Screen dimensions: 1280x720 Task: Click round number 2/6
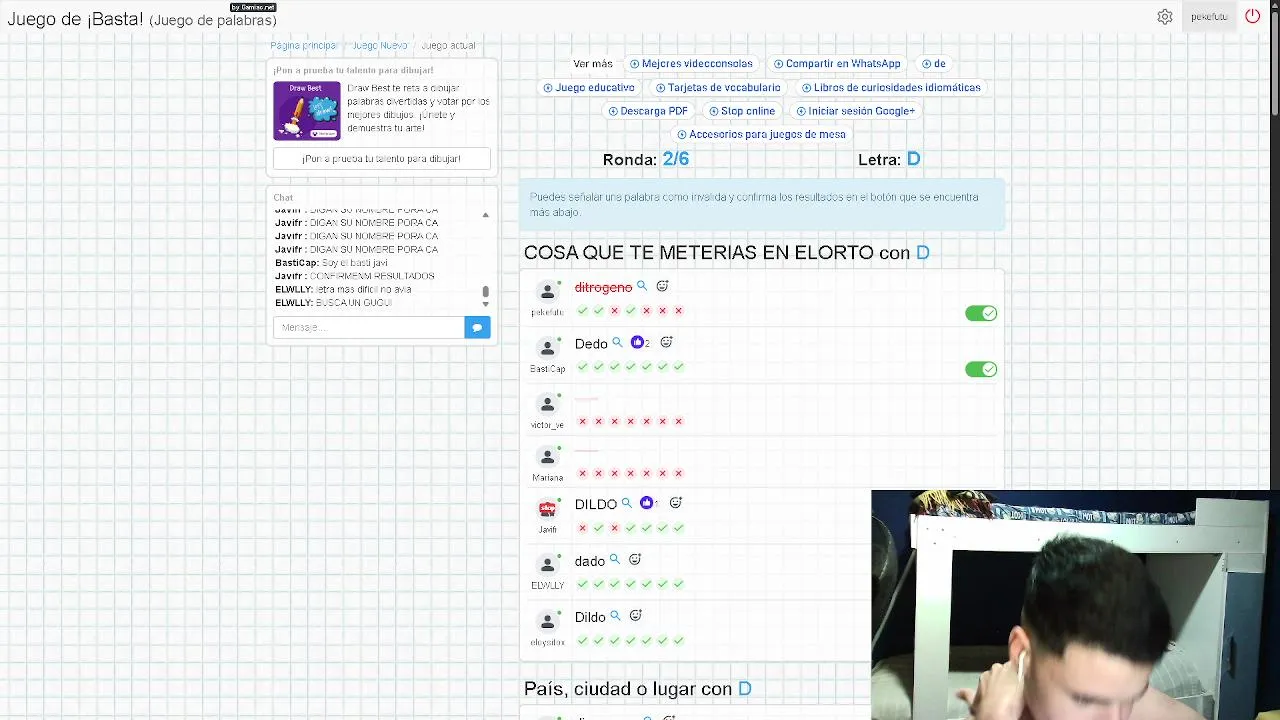pos(676,159)
